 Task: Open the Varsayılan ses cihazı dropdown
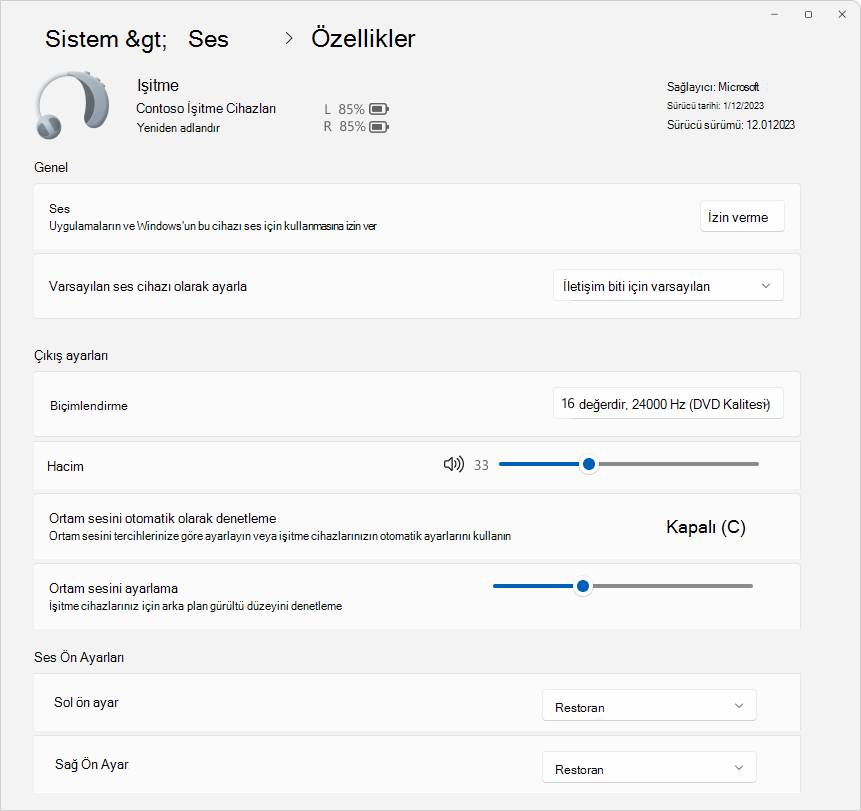coord(668,286)
